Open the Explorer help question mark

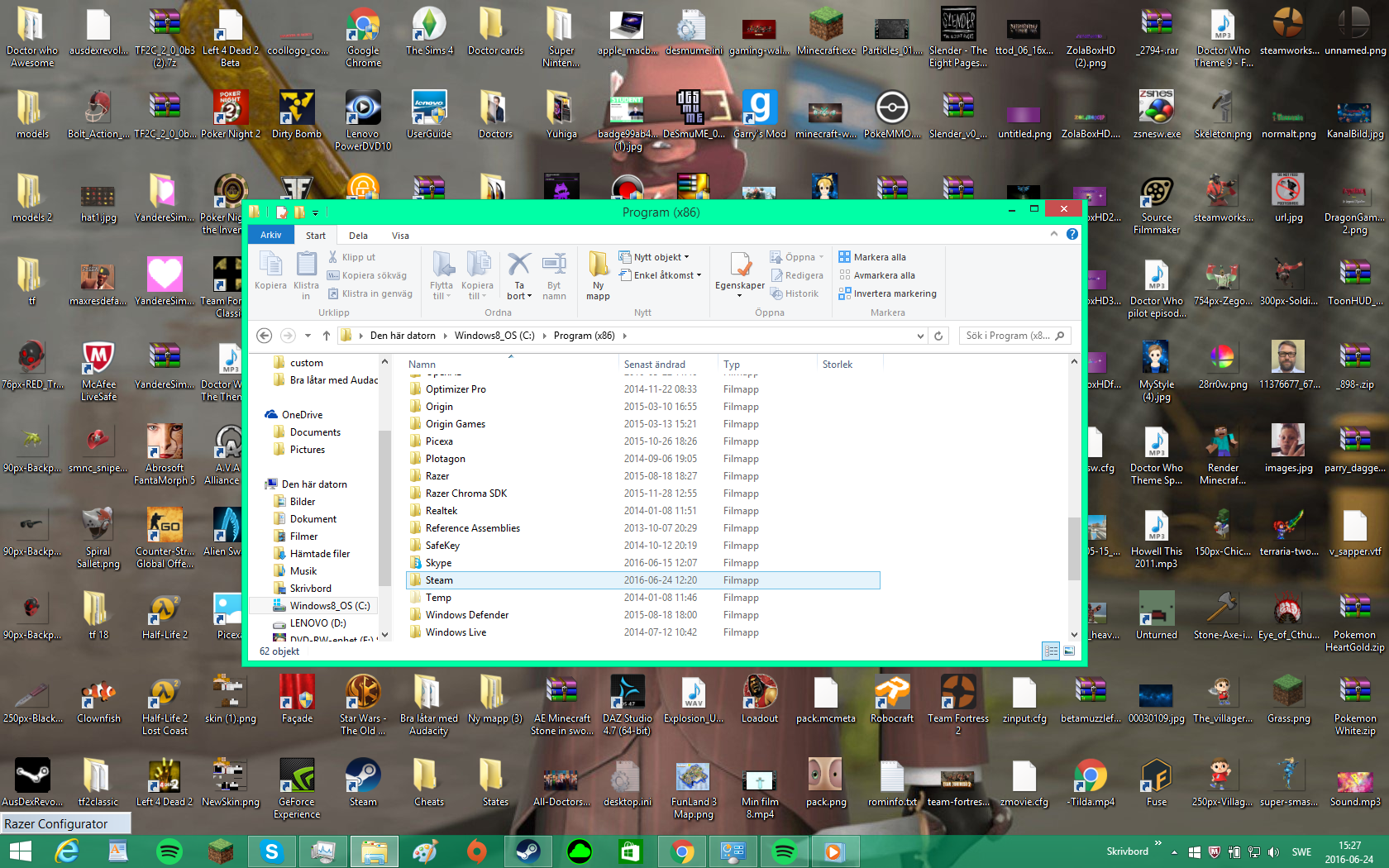(x=1072, y=234)
